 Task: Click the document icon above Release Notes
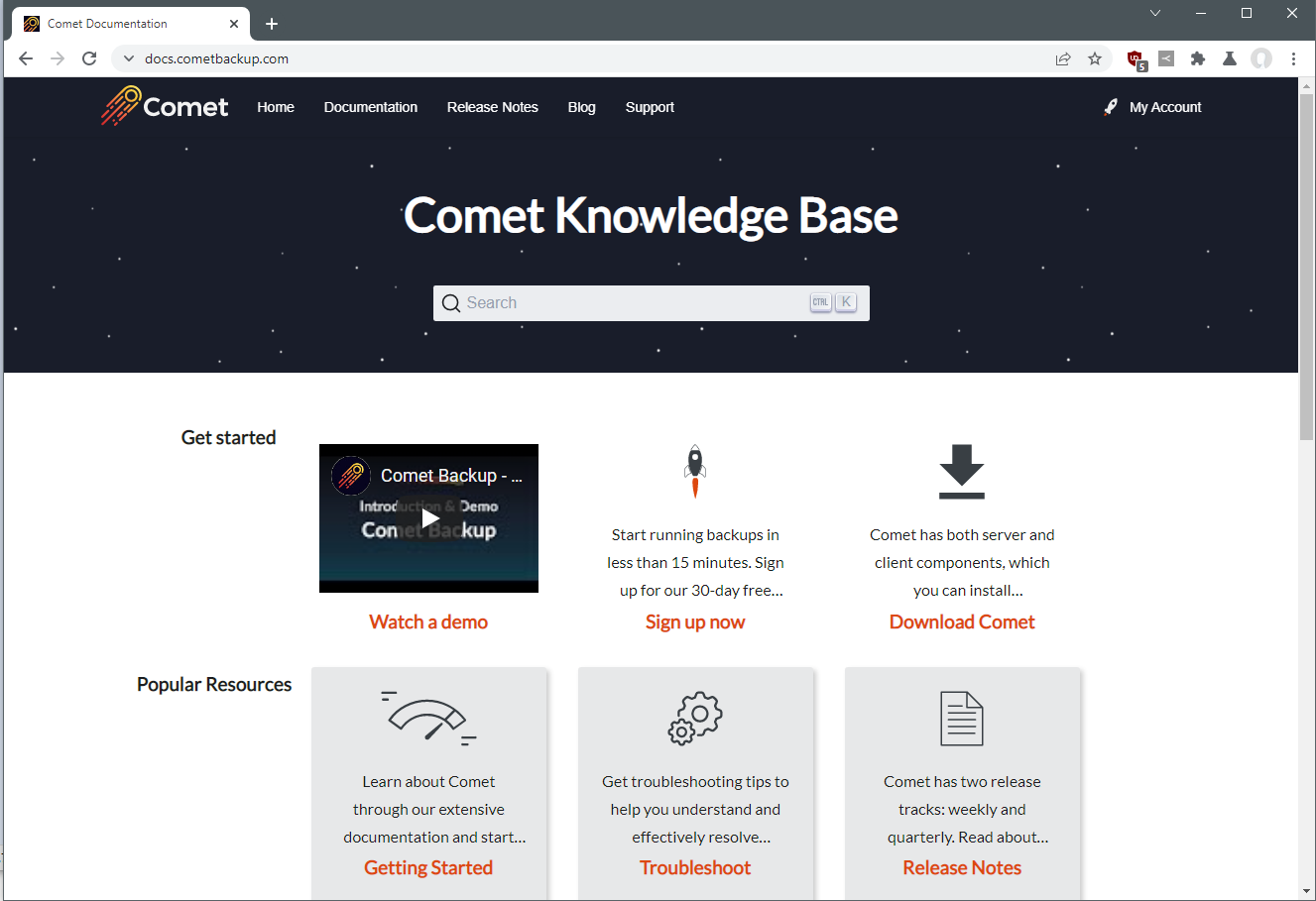[x=961, y=719]
